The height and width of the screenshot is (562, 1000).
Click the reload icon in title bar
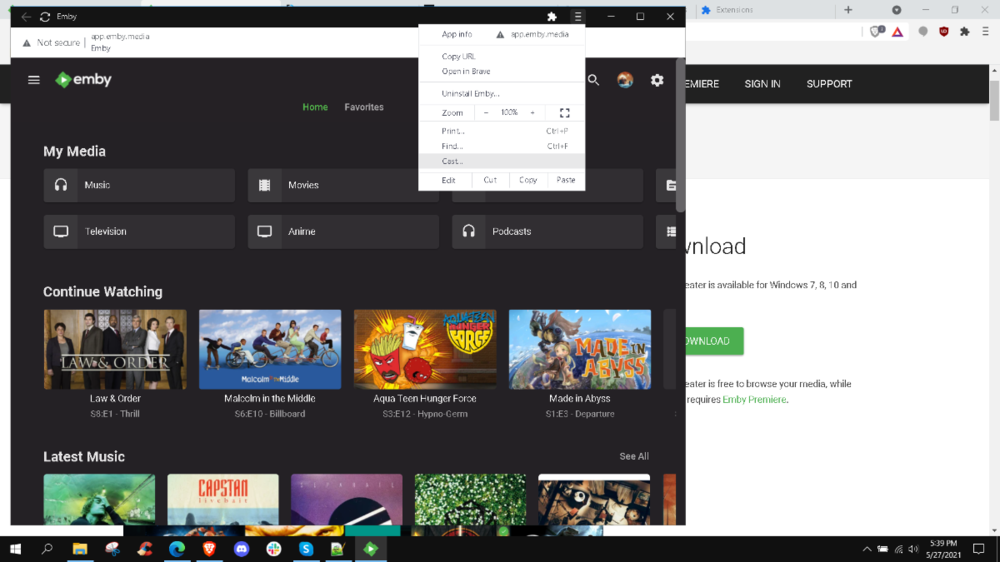45,17
